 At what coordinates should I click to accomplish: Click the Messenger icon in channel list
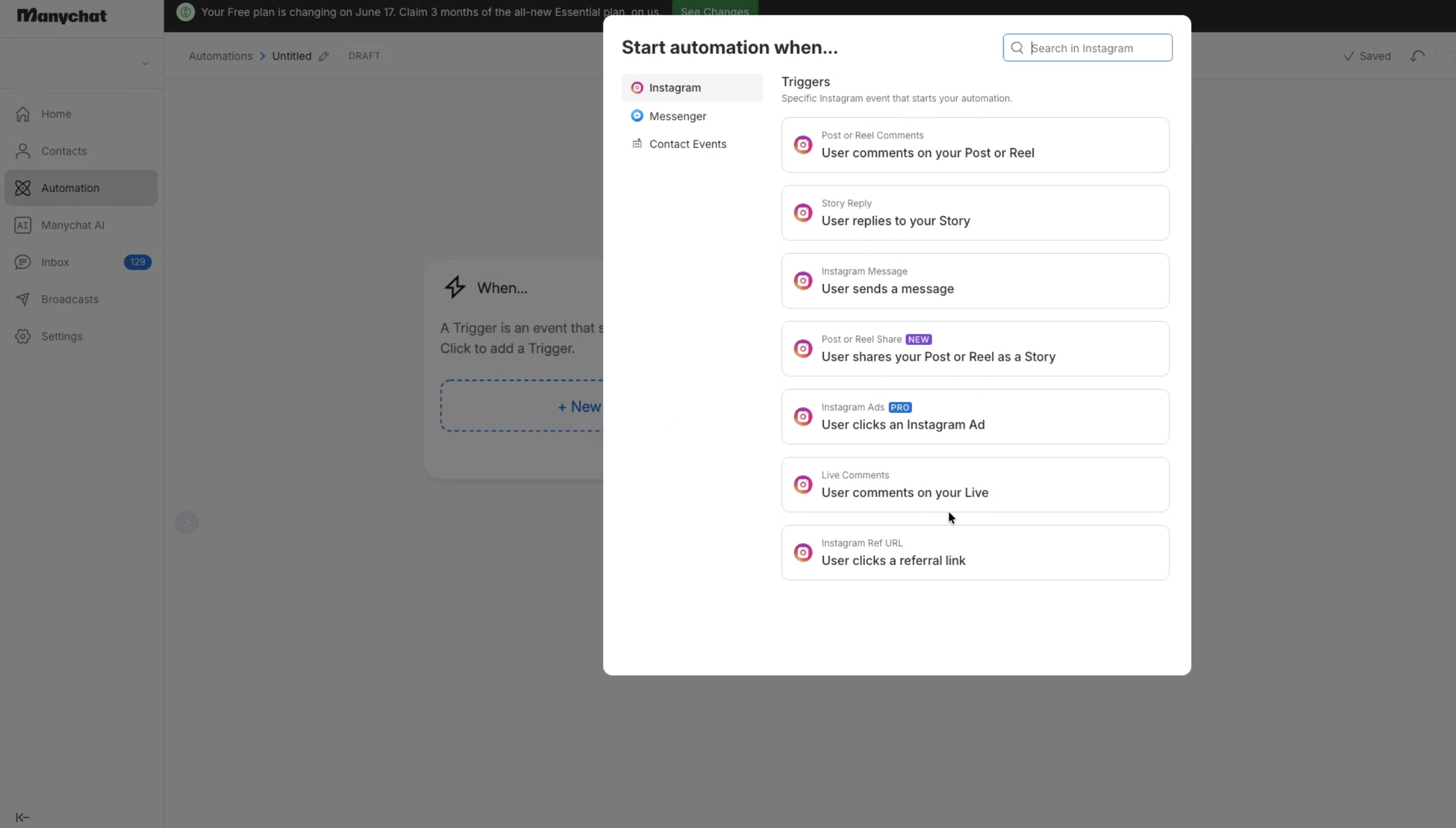637,116
